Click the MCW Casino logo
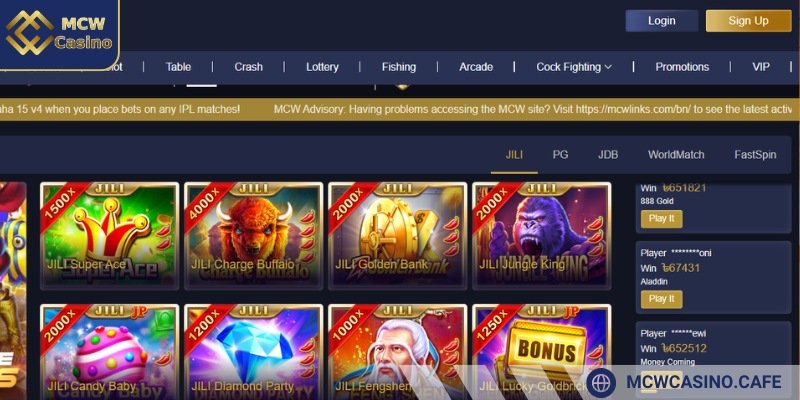800x400 pixels. pyautogui.click(x=58, y=33)
